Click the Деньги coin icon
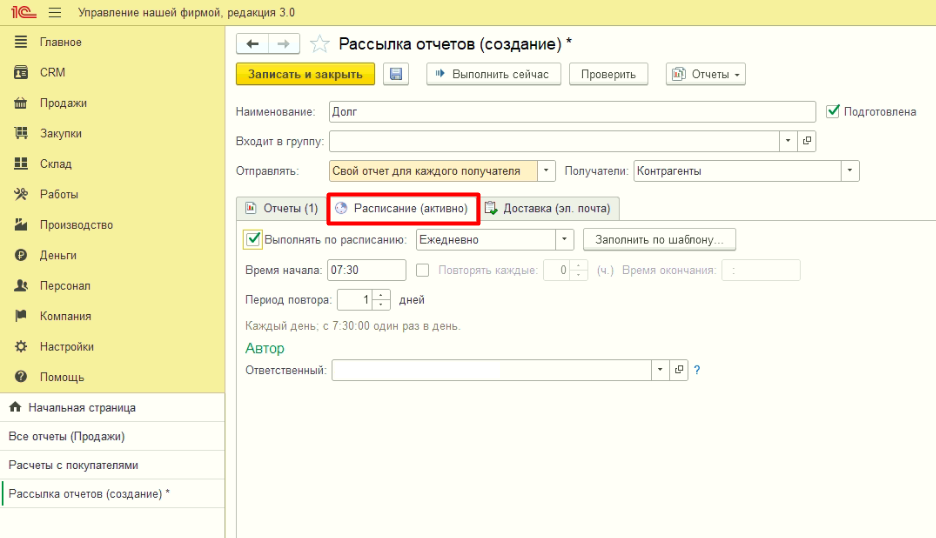This screenshot has height=538, width=936. 21,255
